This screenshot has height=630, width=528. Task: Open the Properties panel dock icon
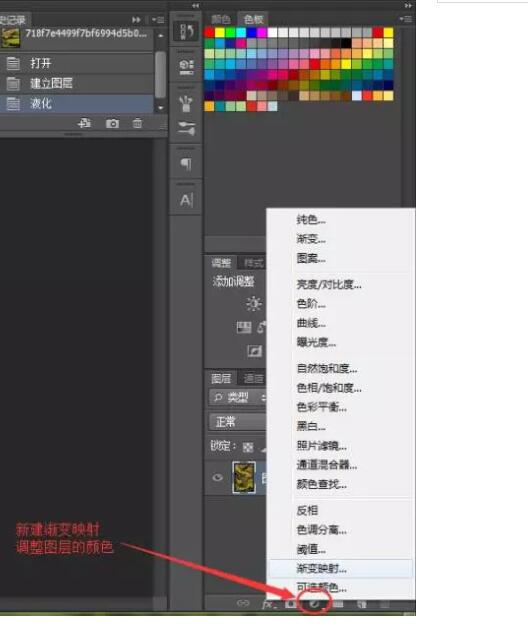point(186,67)
